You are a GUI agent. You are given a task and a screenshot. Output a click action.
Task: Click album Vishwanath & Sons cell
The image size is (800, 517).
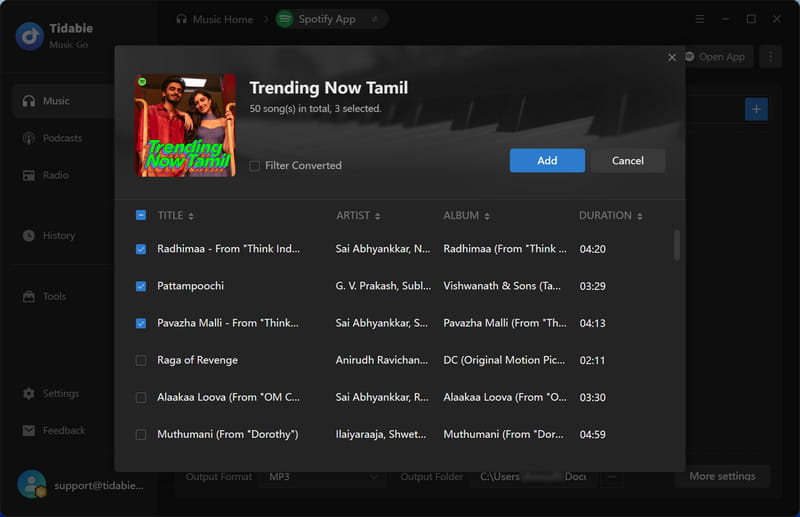[502, 286]
